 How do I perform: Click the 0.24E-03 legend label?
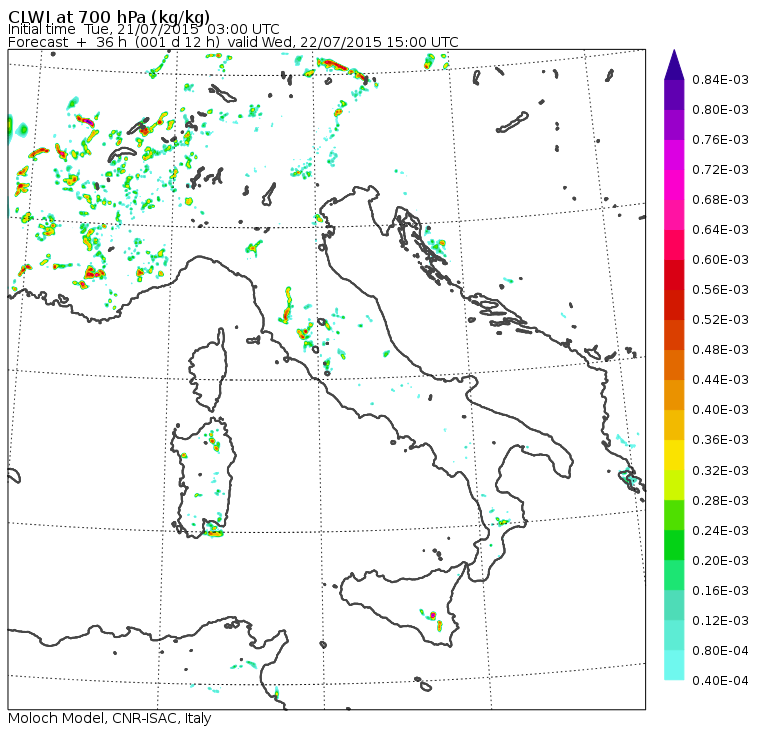[x=720, y=531]
